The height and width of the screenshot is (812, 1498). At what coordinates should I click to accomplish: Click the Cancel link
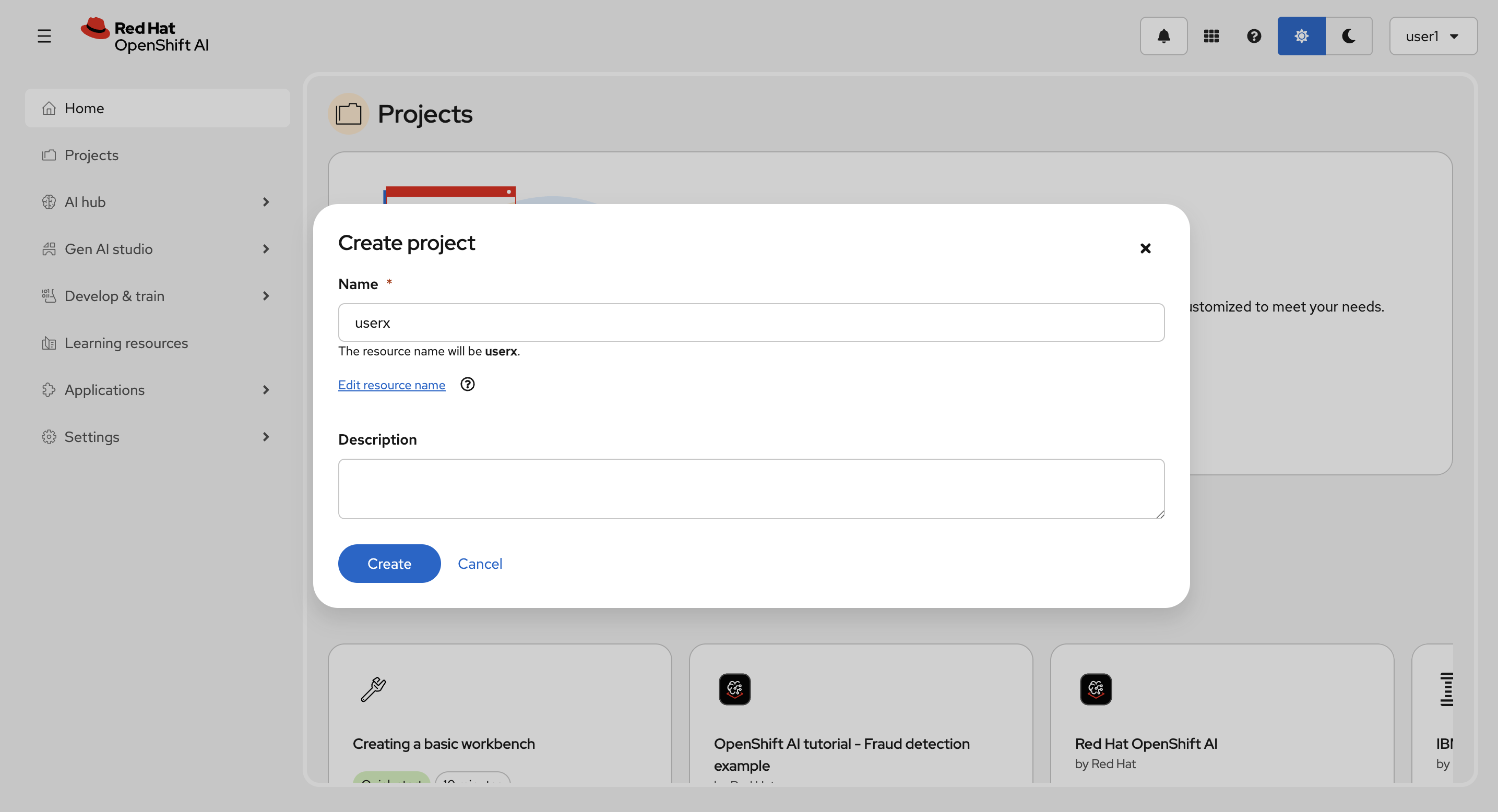(480, 563)
